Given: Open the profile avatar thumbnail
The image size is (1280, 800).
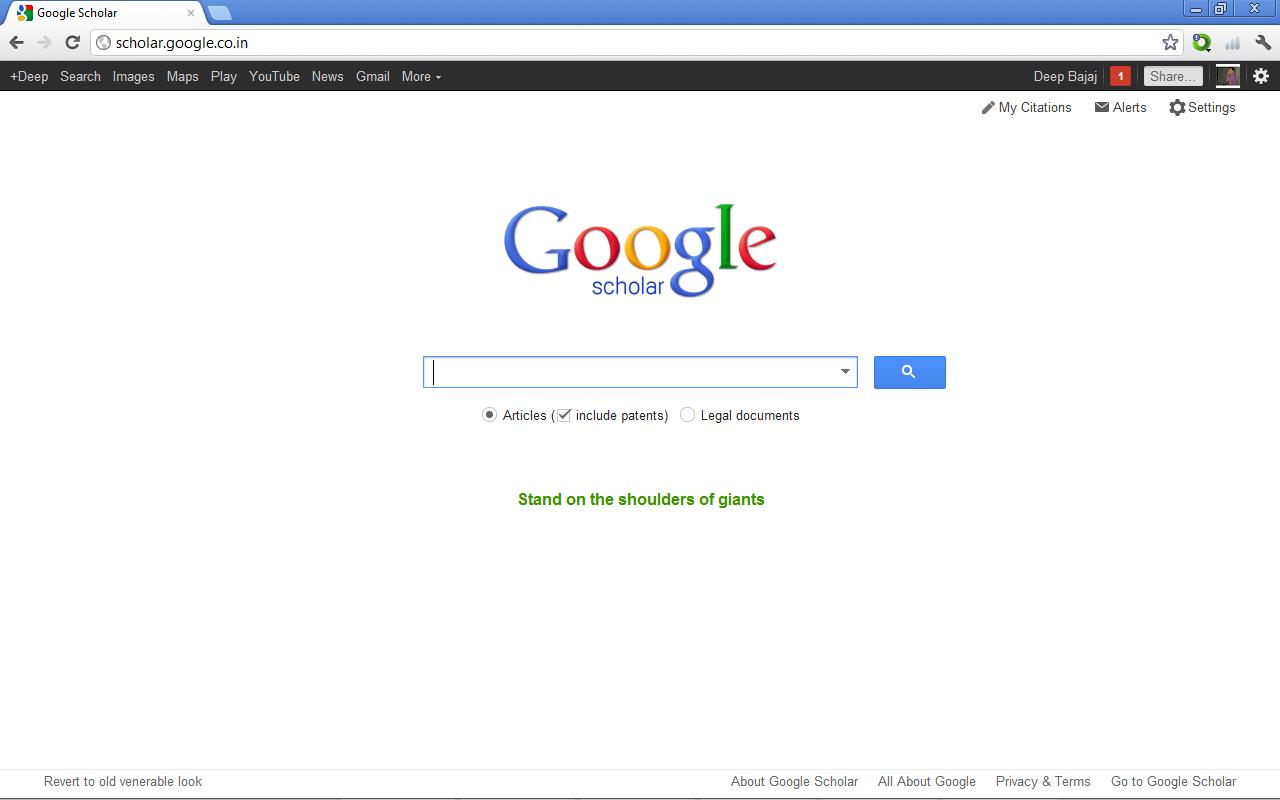Looking at the screenshot, I should (1227, 76).
